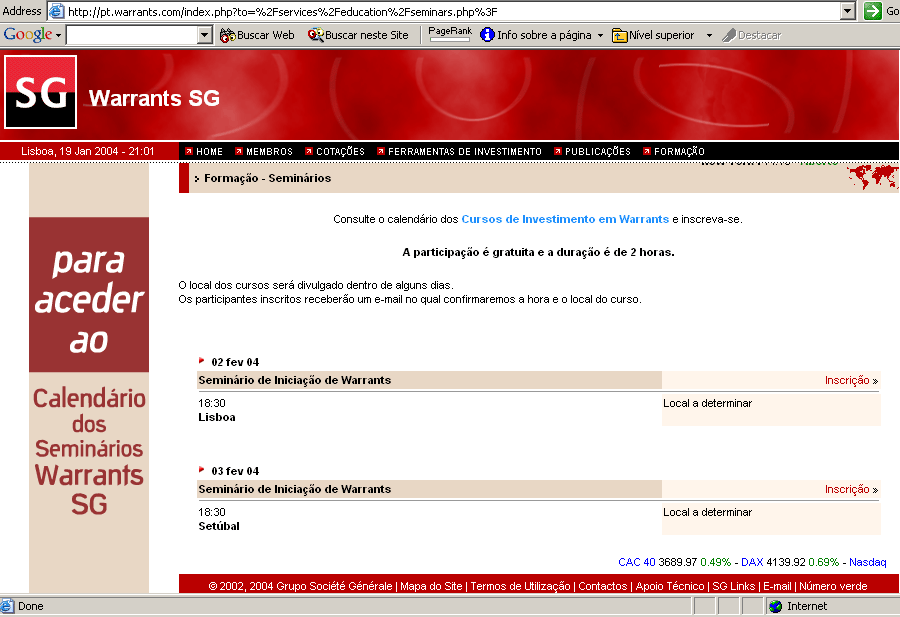Viewport: 900px width, 617px height.
Task: Open the Google toolbar logo menu
Action: (33, 35)
